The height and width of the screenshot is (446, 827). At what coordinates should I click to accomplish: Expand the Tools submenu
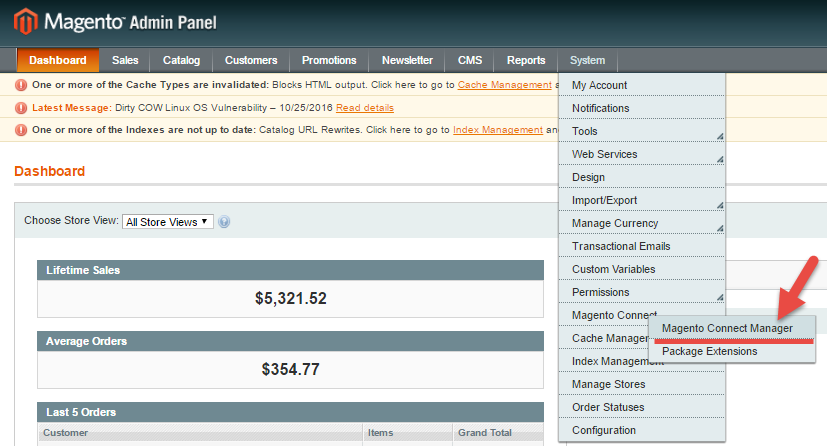coord(641,131)
